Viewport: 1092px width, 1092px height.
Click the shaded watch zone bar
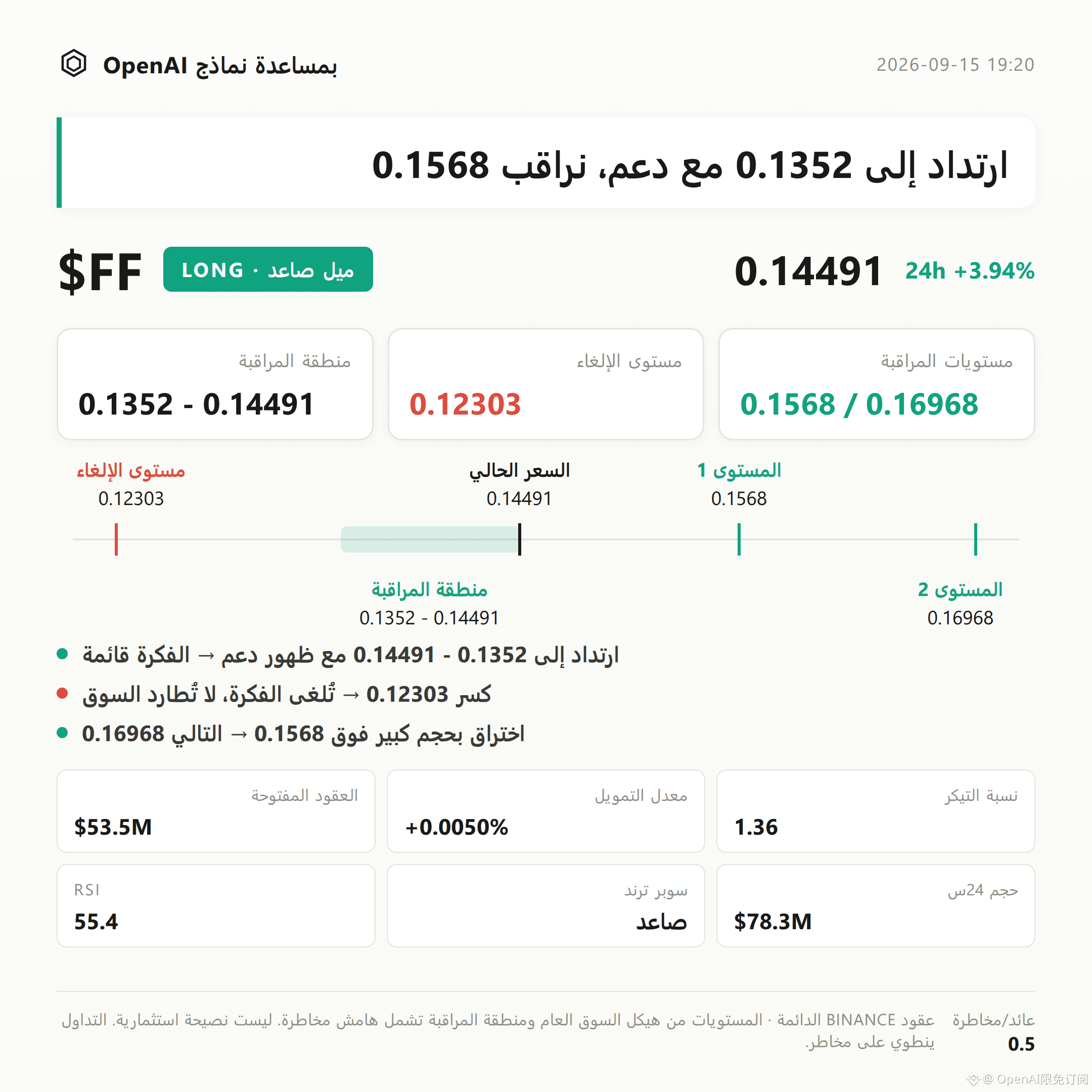pyautogui.click(x=430, y=539)
